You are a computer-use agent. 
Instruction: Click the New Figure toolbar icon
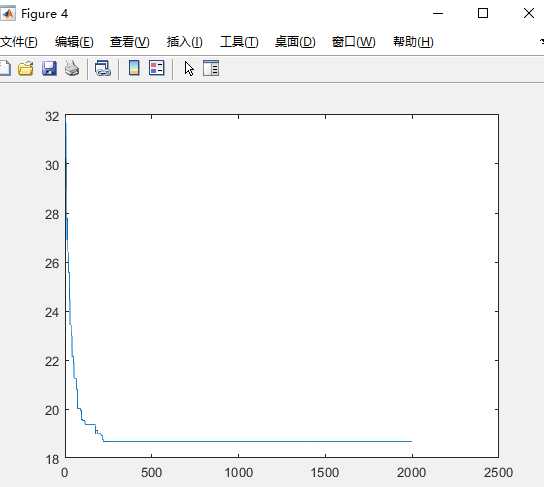click(5, 68)
